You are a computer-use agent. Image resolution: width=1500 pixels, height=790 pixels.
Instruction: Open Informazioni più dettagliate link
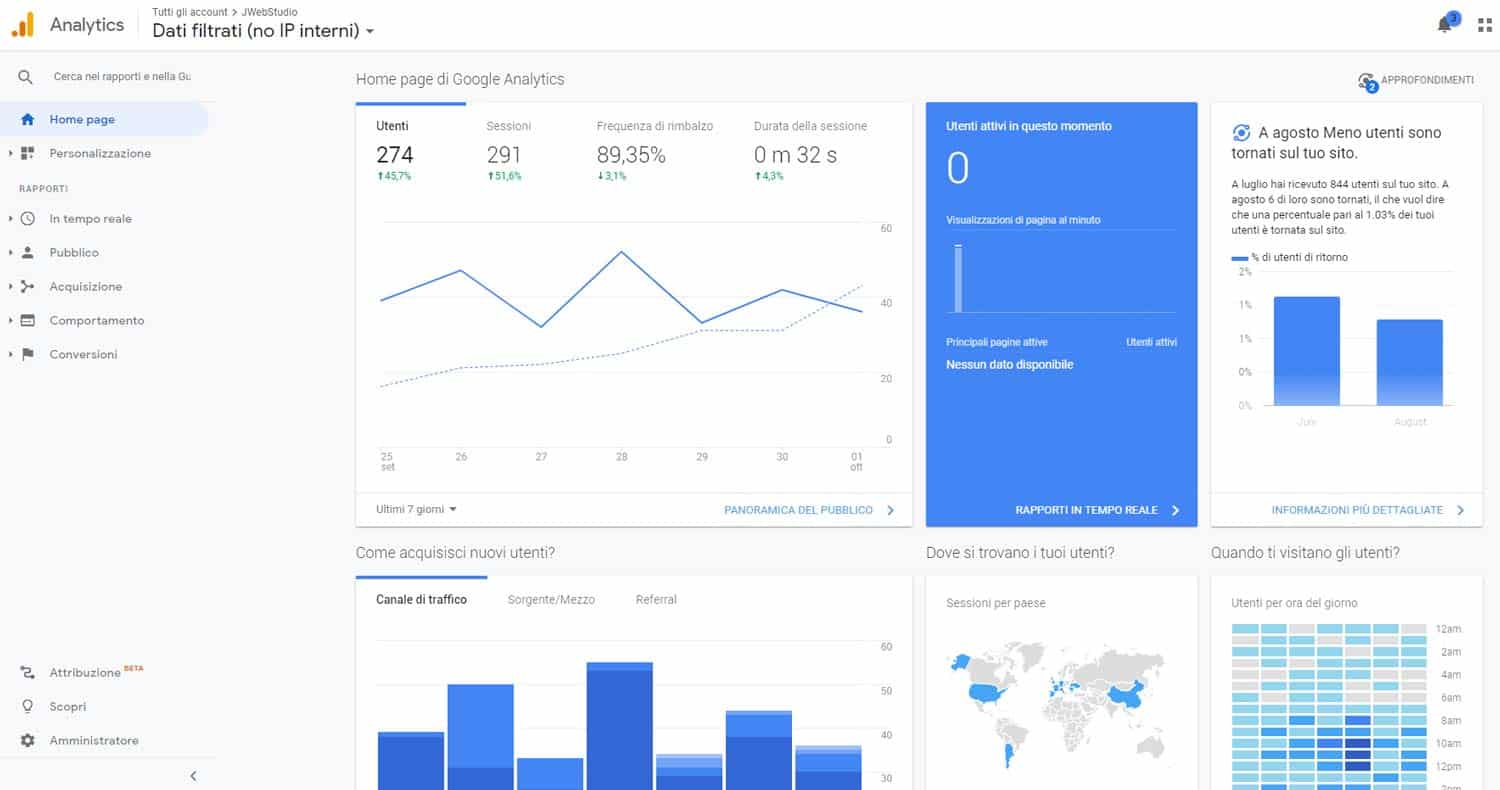1357,510
